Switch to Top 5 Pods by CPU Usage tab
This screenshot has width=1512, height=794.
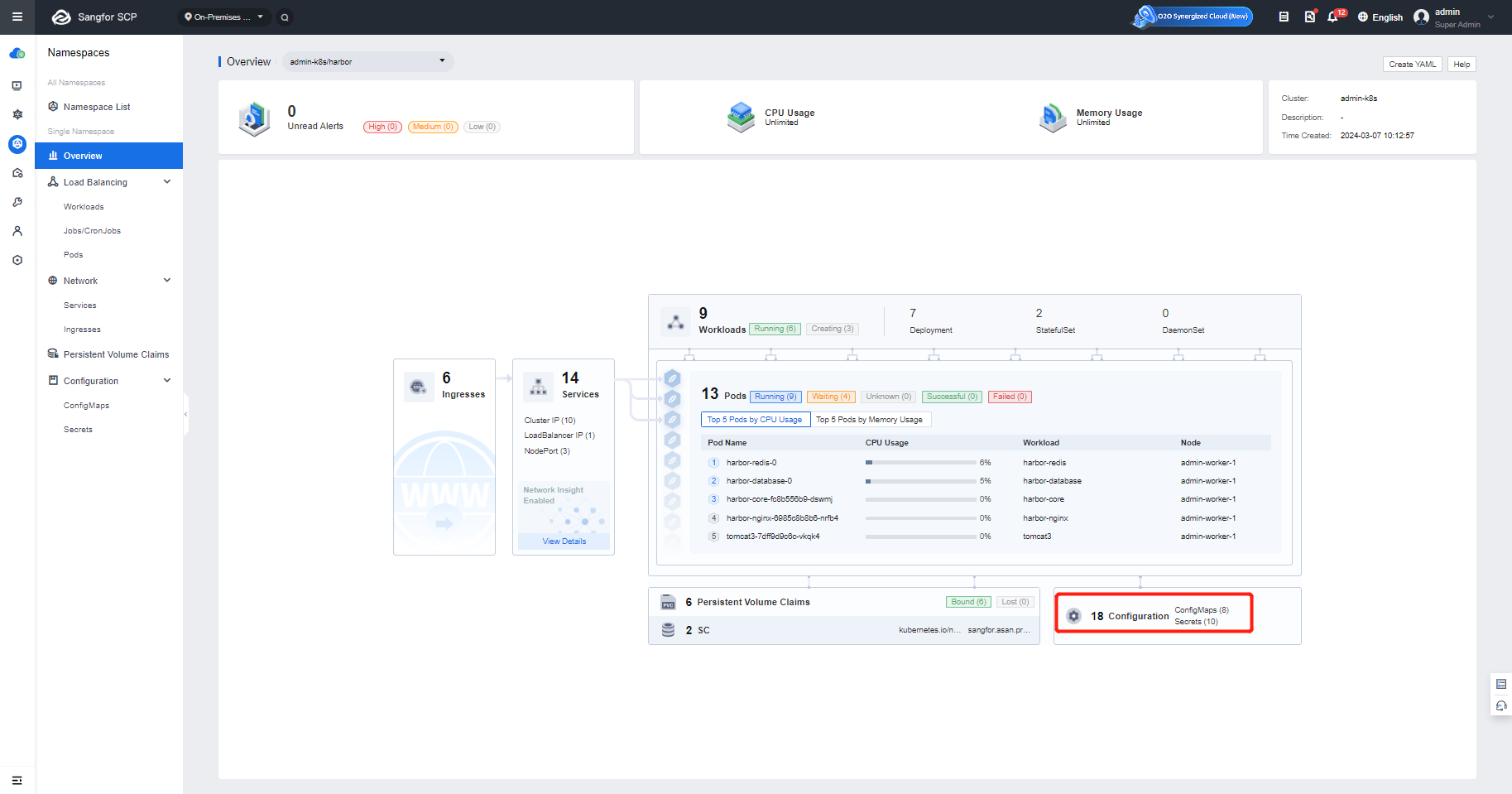click(x=755, y=420)
